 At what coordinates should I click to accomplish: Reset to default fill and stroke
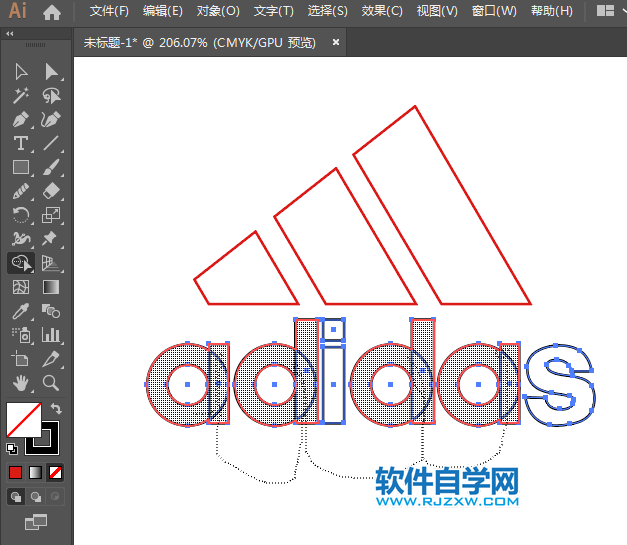click(x=12, y=449)
